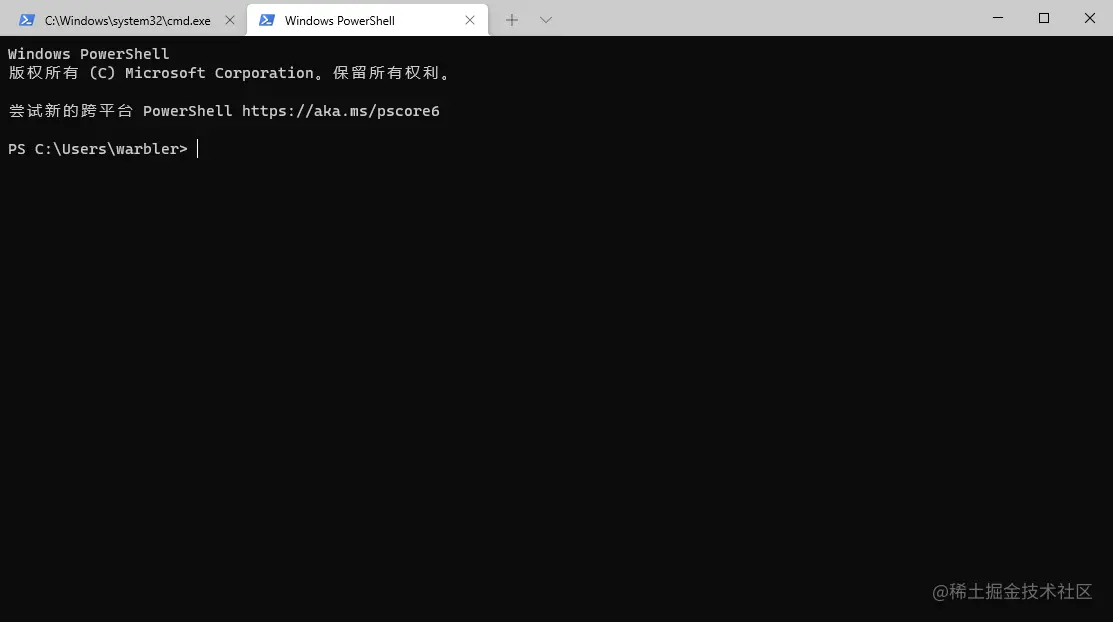
Task: Click the 'Windows PowerShell' header text line
Action: coord(89,54)
